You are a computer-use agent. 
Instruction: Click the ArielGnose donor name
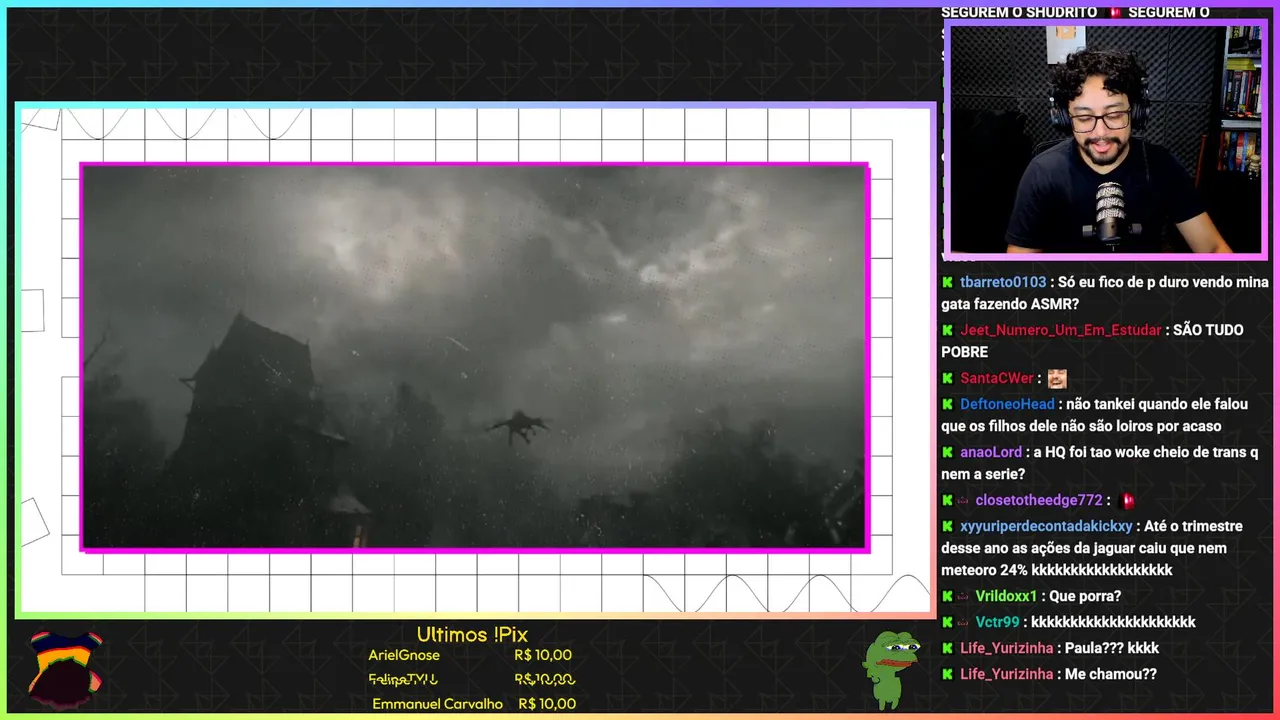(404, 656)
